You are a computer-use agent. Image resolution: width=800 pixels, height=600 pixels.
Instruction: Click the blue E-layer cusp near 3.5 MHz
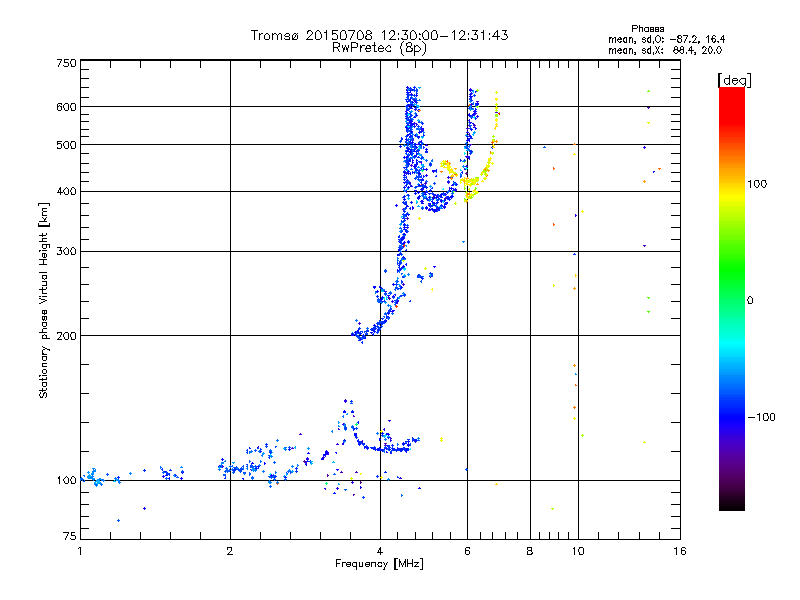click(349, 421)
